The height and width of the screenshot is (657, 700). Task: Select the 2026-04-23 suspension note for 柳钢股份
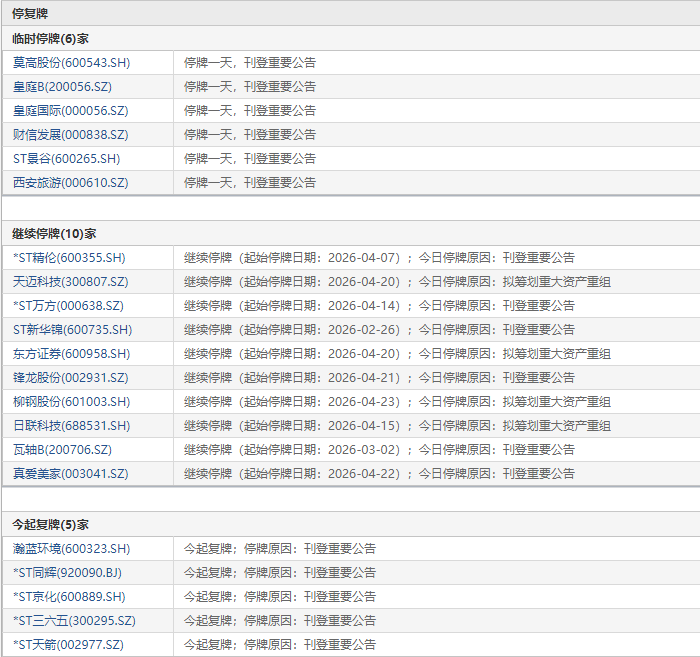pyautogui.click(x=397, y=402)
